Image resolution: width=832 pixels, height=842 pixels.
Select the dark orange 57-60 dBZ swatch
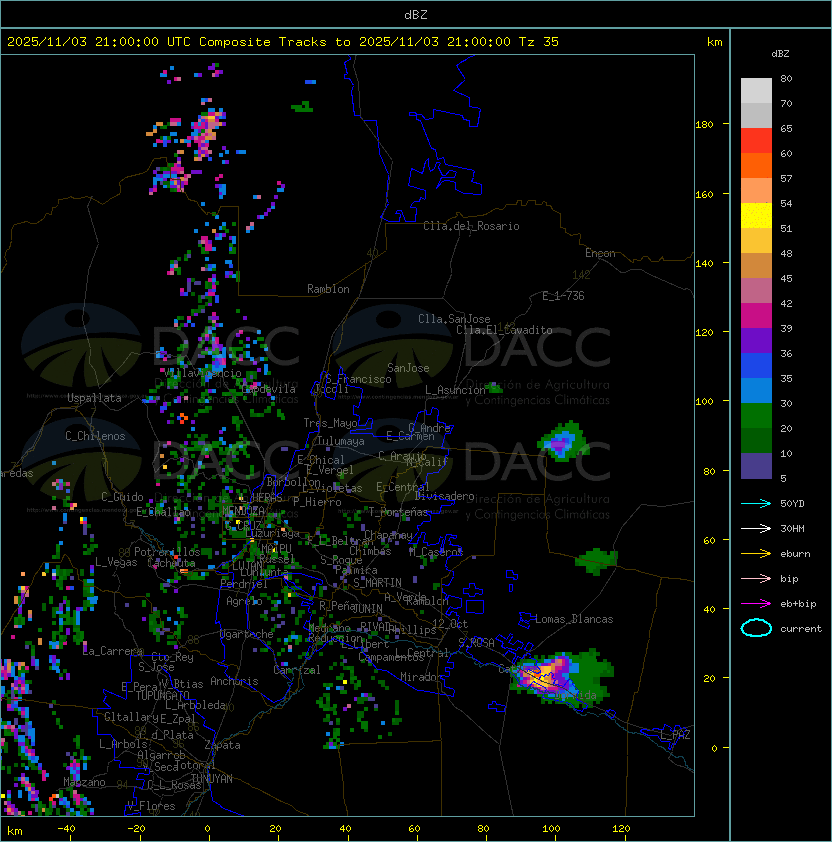pyautogui.click(x=756, y=166)
